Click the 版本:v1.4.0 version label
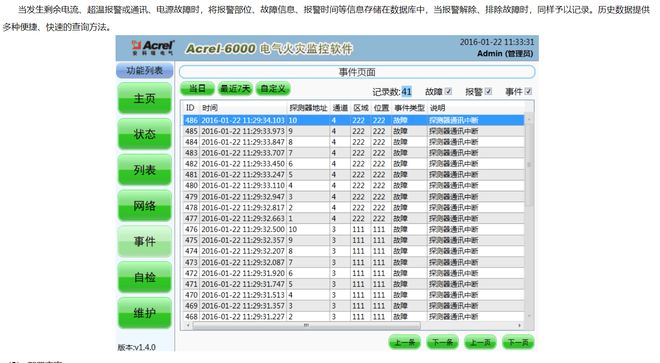This screenshot has height=363, width=660. click(136, 347)
